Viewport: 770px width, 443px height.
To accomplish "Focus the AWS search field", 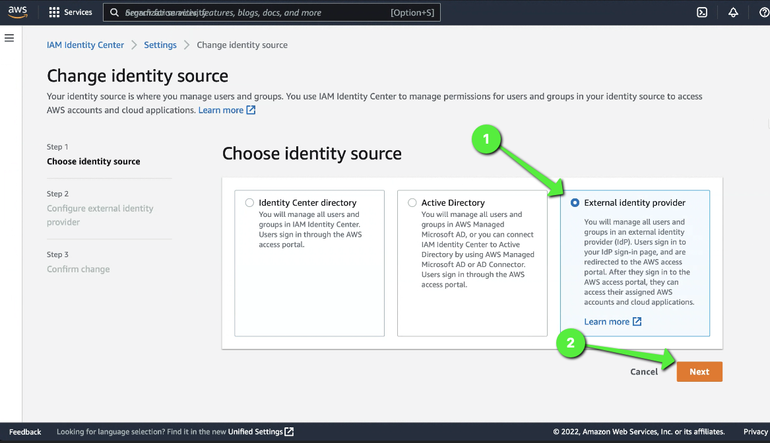I will (x=272, y=12).
